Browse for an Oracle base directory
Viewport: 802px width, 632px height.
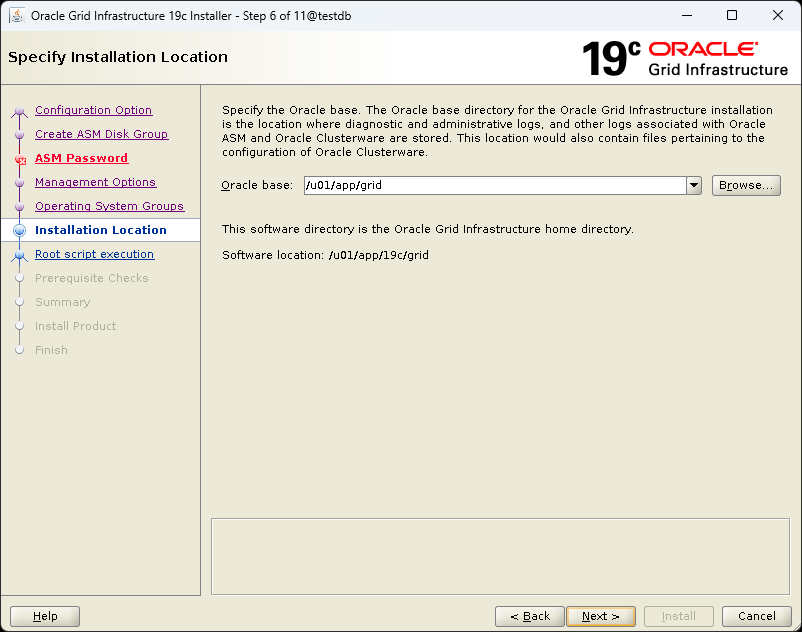coord(746,185)
